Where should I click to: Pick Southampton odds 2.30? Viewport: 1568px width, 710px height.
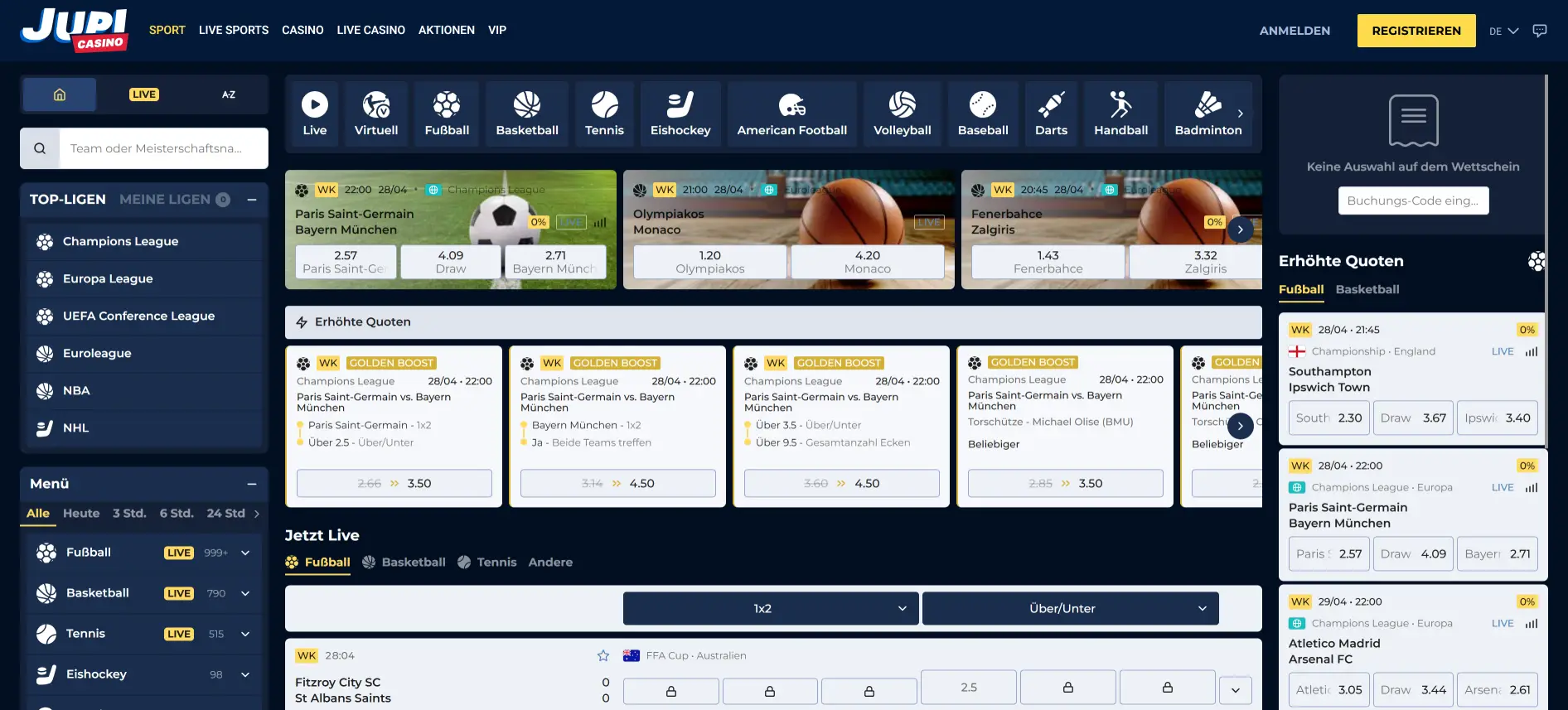(x=1329, y=418)
